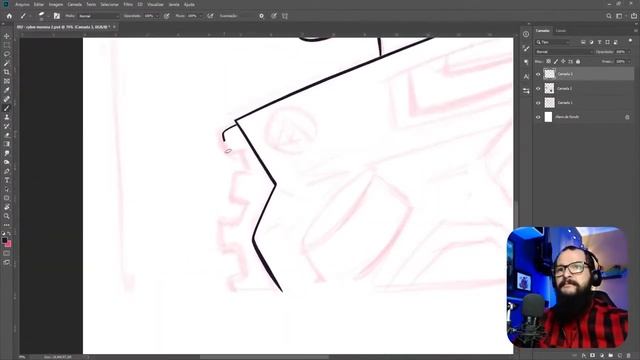Click the horizontal scrollbar below canvas
Viewport: 640px width, 360px height.
(x=264, y=357)
